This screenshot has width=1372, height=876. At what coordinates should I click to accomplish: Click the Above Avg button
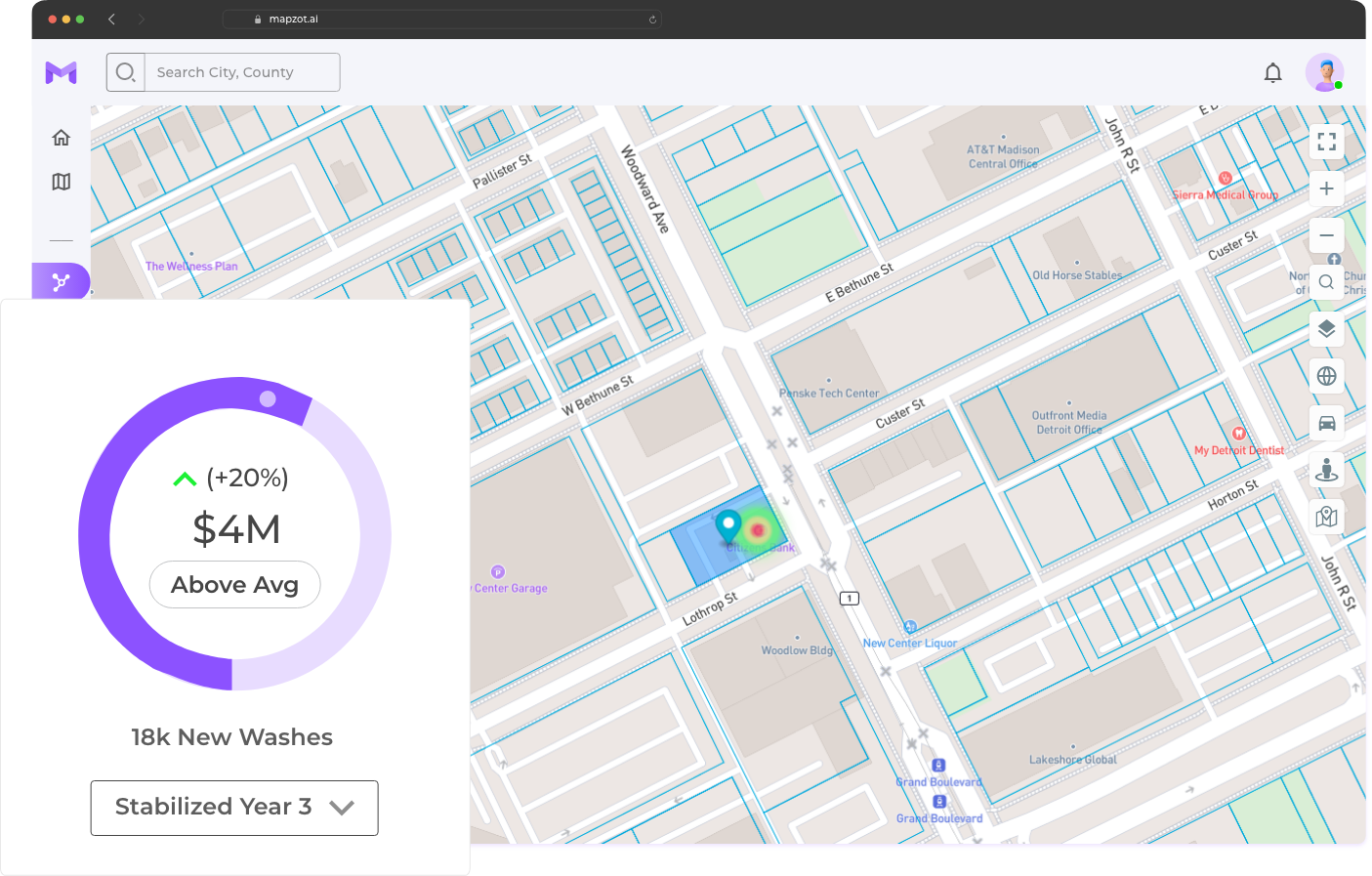point(234,584)
